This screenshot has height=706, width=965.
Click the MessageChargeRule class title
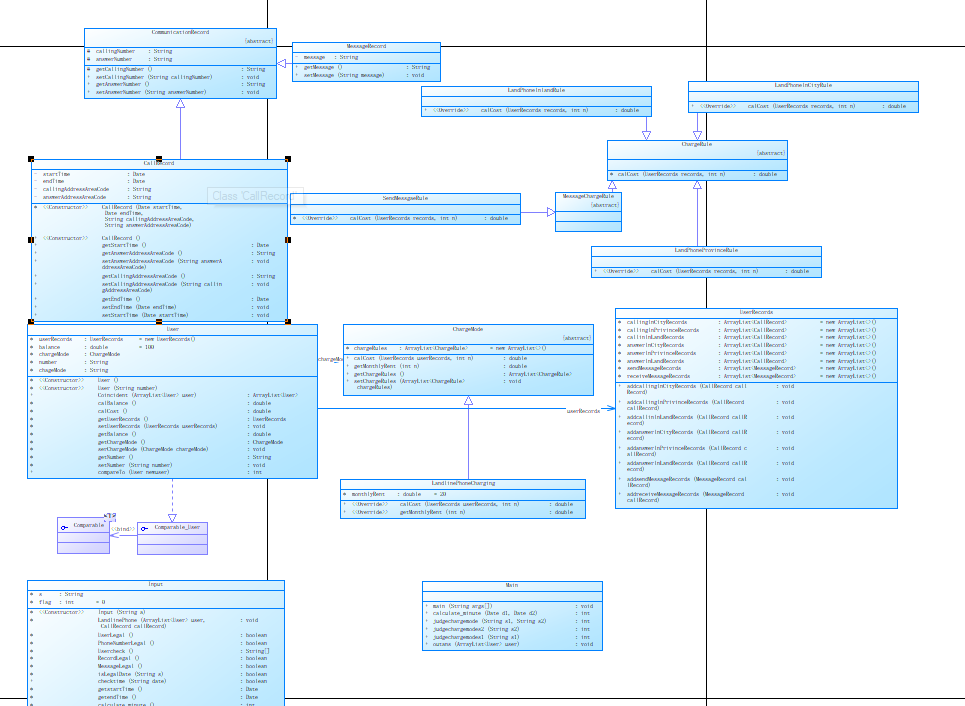click(588, 196)
